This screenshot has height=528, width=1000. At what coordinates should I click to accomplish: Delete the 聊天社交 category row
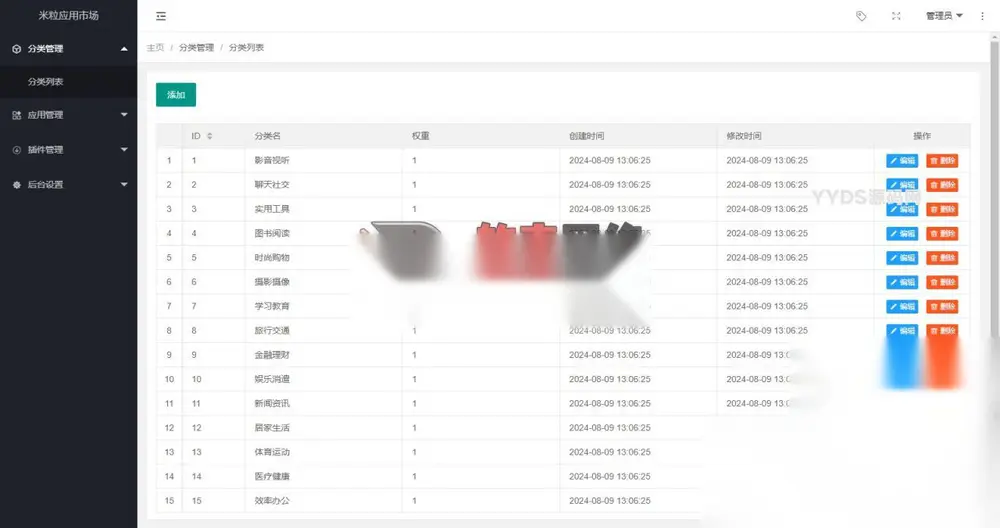click(942, 185)
